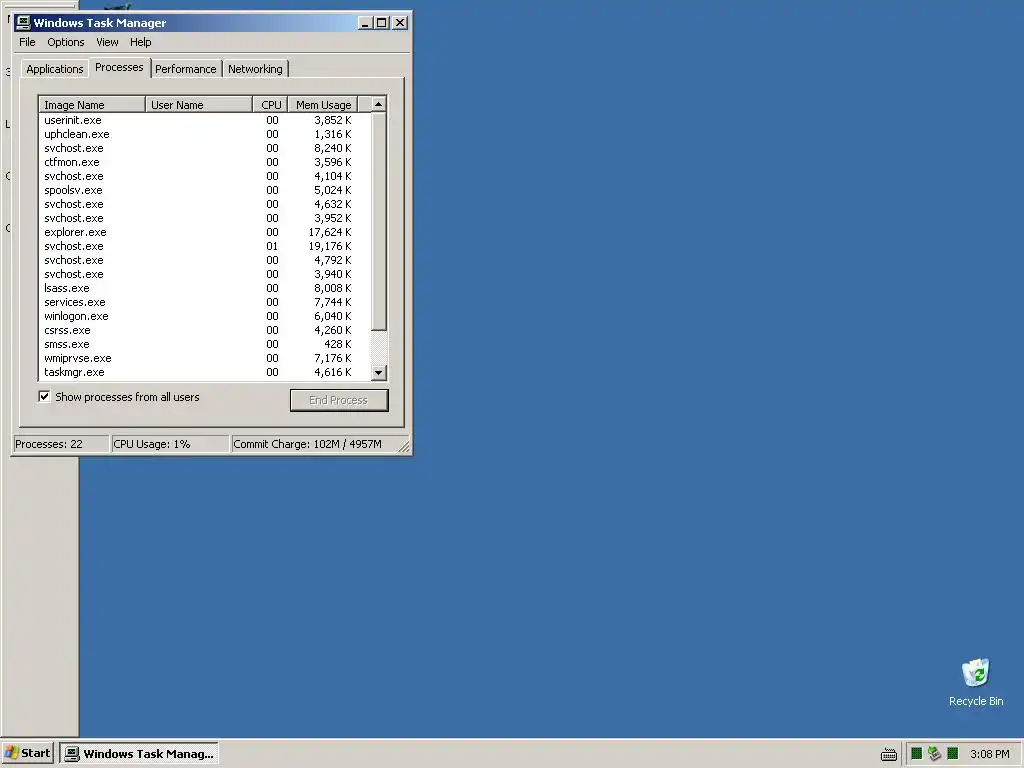The width and height of the screenshot is (1024, 768).
Task: Click the window resize grip corner
Action: click(x=404, y=447)
